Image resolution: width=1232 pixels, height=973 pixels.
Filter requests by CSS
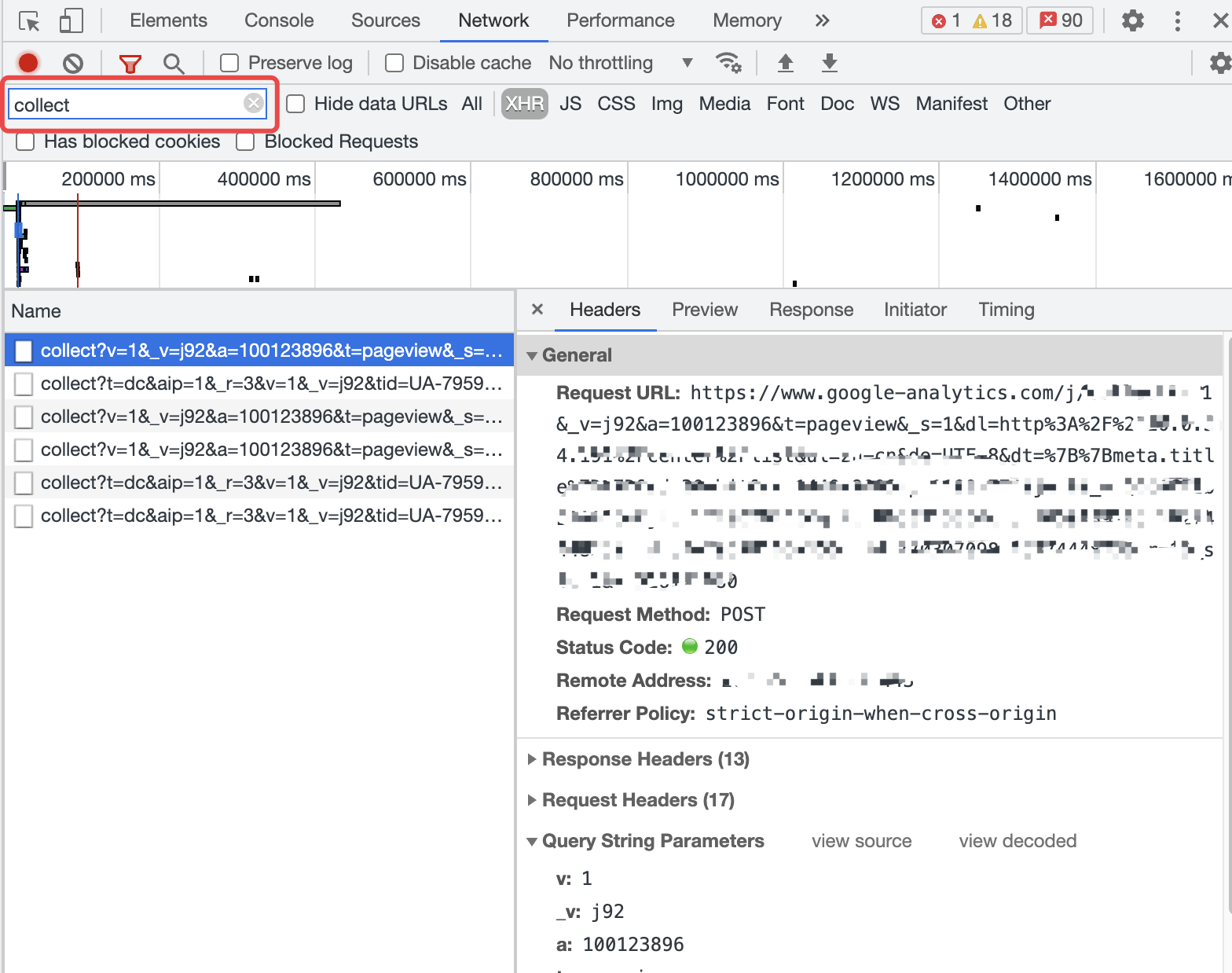pyautogui.click(x=616, y=104)
